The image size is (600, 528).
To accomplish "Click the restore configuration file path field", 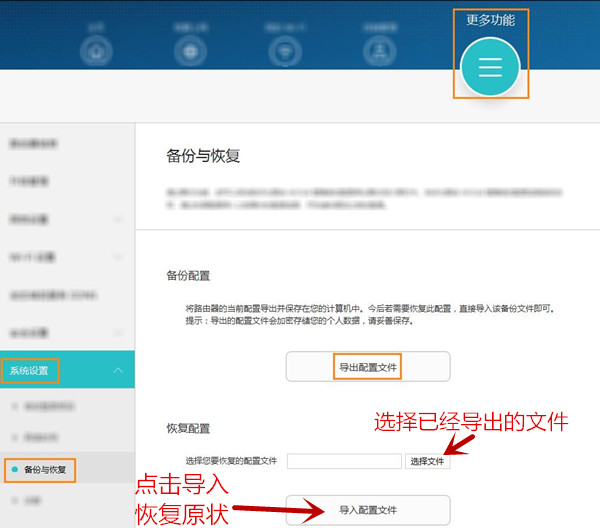I will click(x=344, y=461).
